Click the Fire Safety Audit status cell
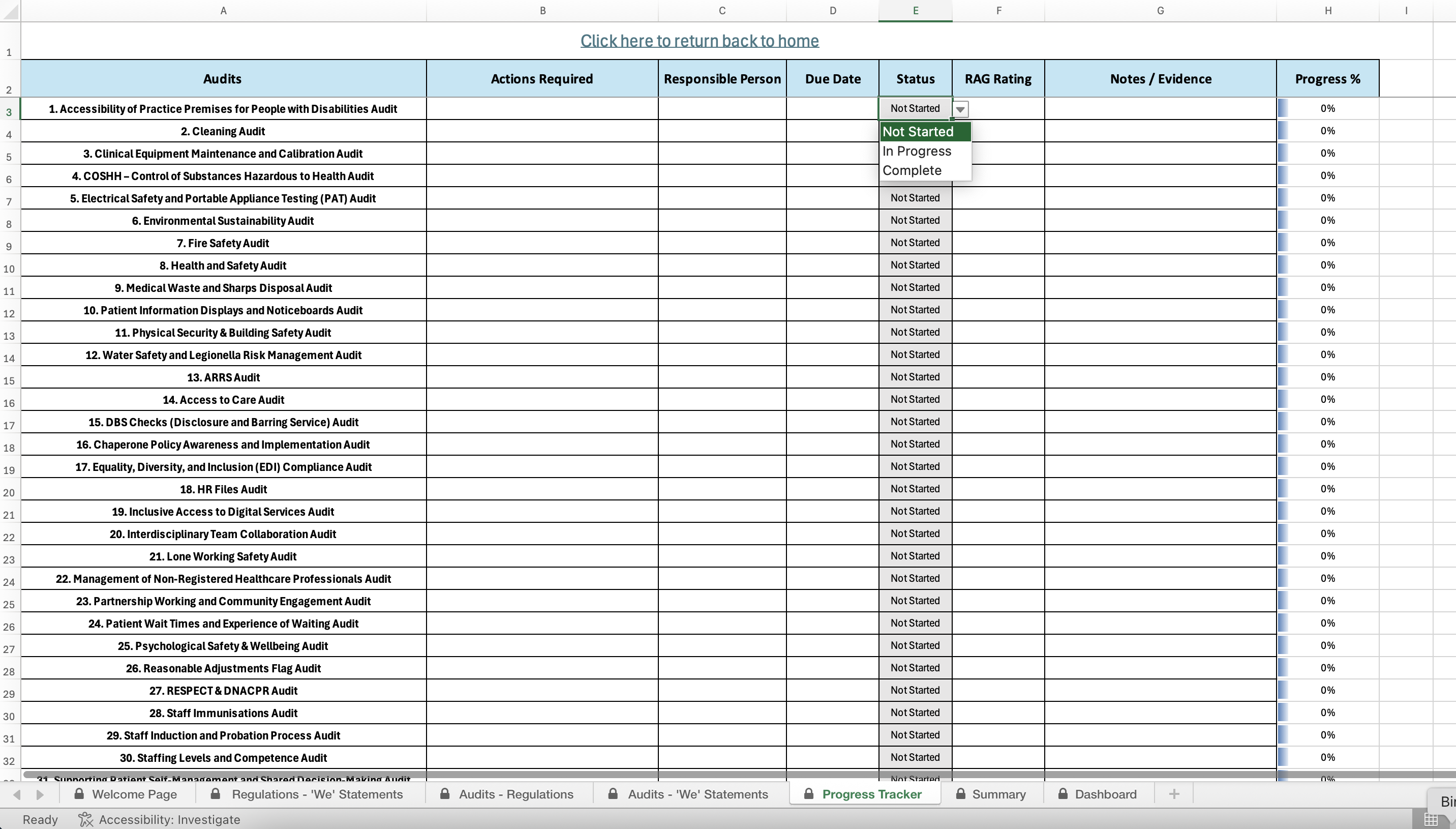Image resolution: width=1456 pixels, height=829 pixels. click(915, 243)
